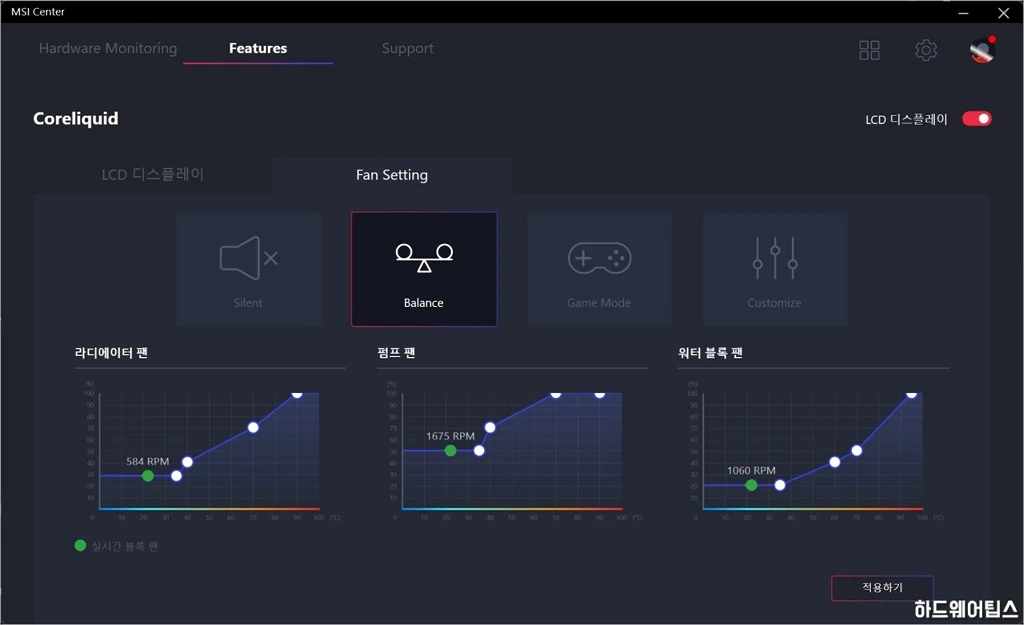This screenshot has height=625, width=1024.
Task: Select pump fan curve point at 90°C
Action: point(600,393)
